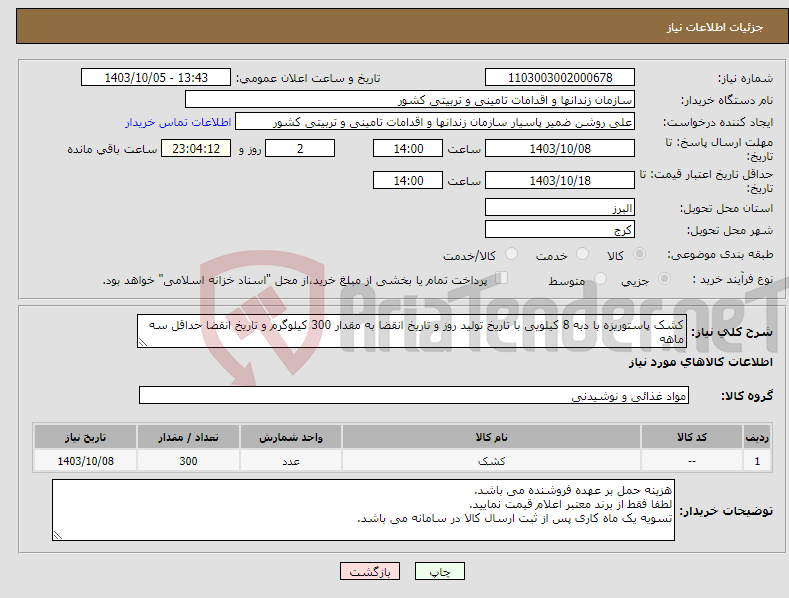Click the response deadline time 14:00 field
The image size is (789, 598).
click(408, 148)
